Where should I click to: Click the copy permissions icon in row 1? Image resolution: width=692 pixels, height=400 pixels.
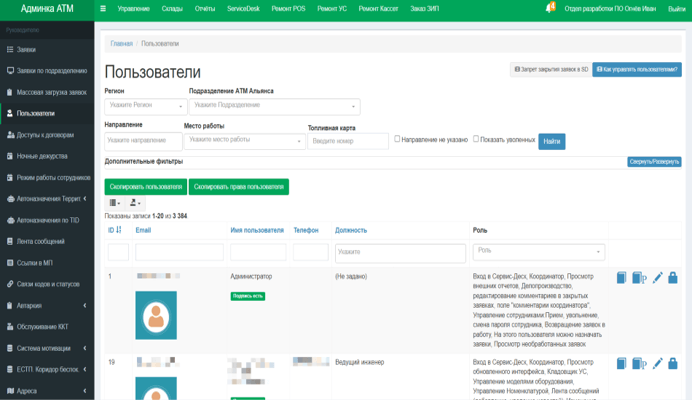coord(639,278)
